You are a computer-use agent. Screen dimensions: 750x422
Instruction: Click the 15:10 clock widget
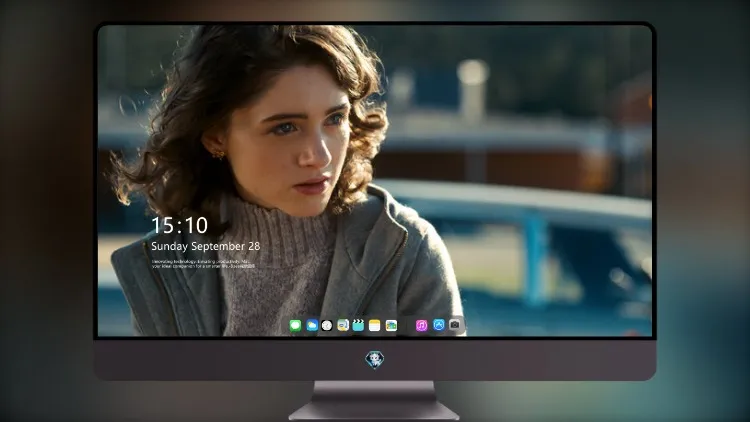click(180, 225)
